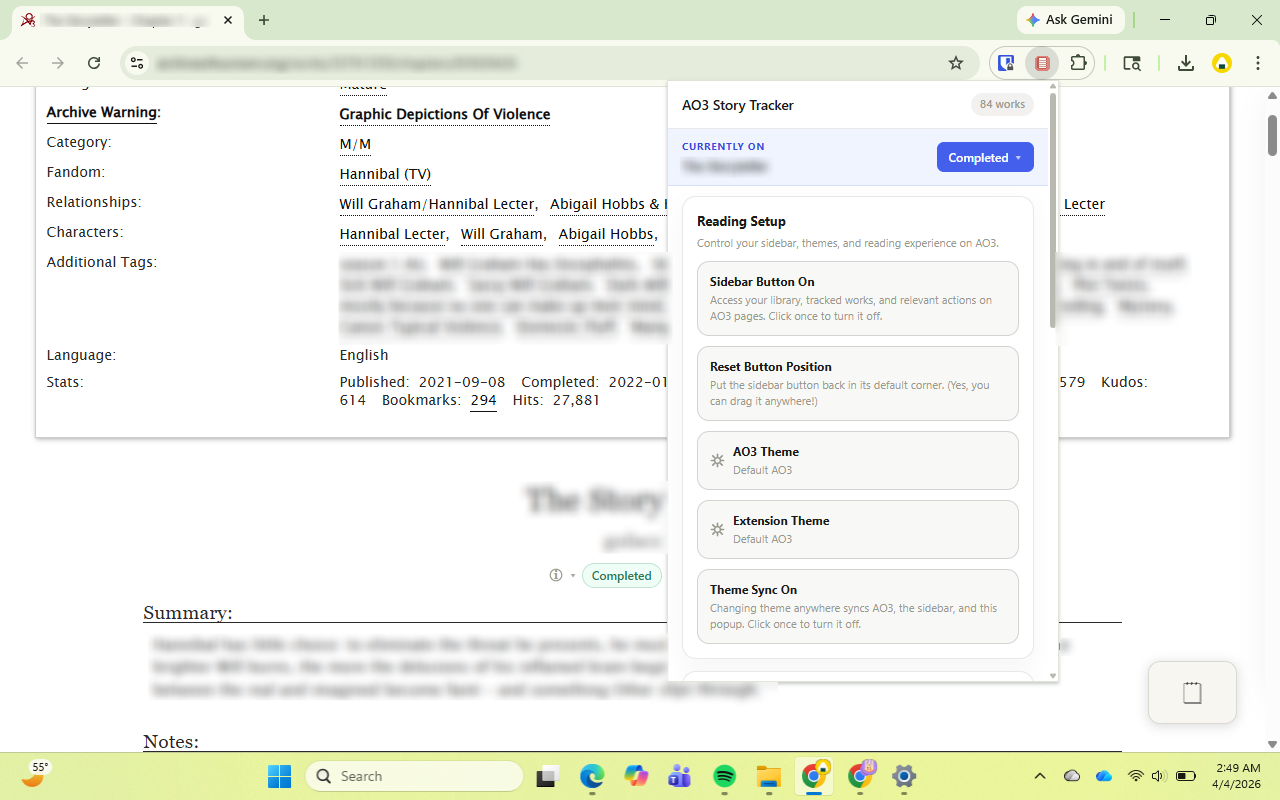Open the AO3 Story Tracker extension icon
This screenshot has width=1280, height=800.
point(1042,63)
